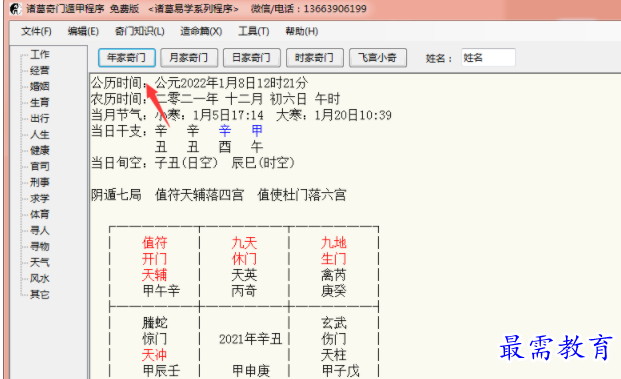Click the 甲辰壬 cell text
Image resolution: width=621 pixels, height=379 pixels.
point(161,371)
